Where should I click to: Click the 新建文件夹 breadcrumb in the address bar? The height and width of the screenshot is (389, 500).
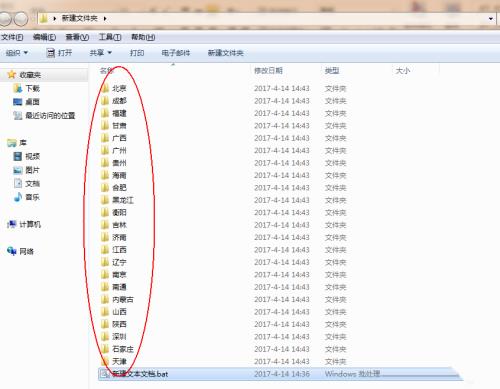[79, 18]
